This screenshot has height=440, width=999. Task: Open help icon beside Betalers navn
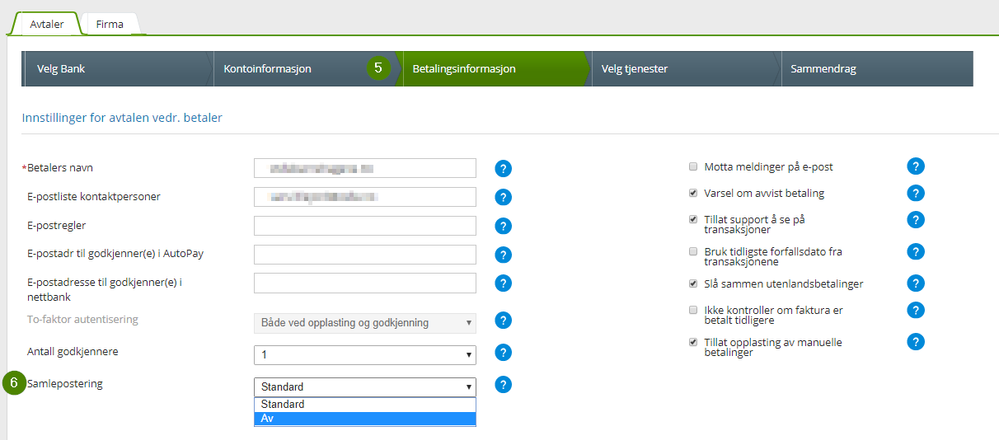(x=503, y=169)
